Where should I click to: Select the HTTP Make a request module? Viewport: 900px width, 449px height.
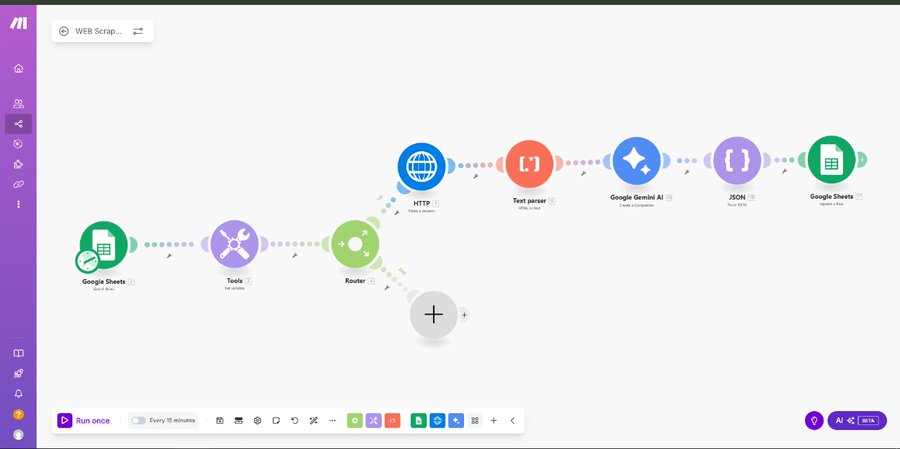point(422,167)
